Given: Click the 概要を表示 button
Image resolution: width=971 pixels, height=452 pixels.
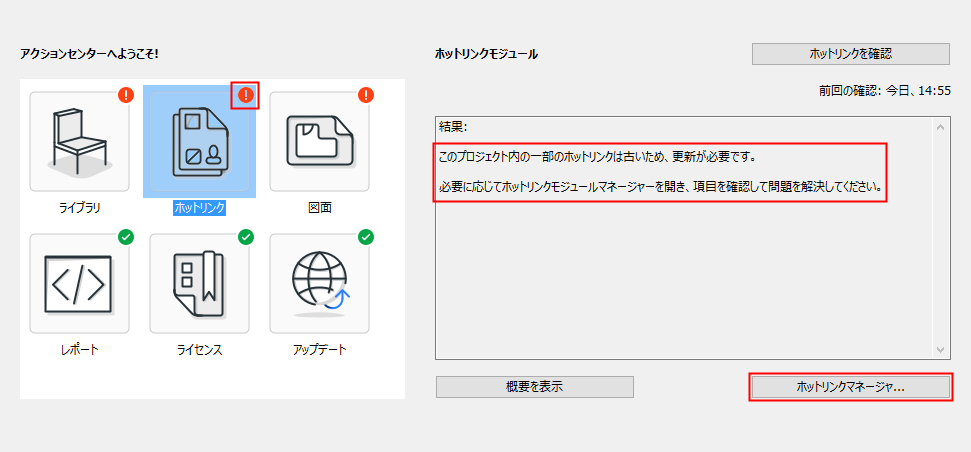Looking at the screenshot, I should [x=534, y=387].
